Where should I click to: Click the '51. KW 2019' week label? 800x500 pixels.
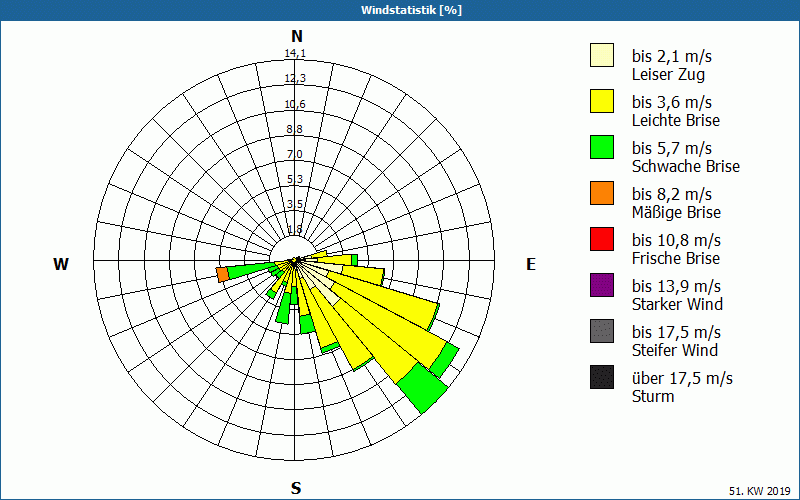760,491
